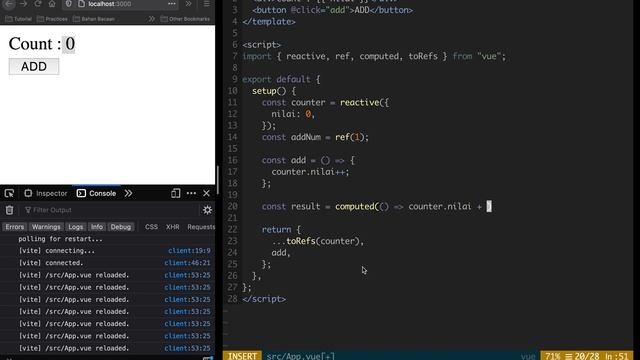Toggle the Debug filter
Screen dimensions: 640x360
[121, 227]
